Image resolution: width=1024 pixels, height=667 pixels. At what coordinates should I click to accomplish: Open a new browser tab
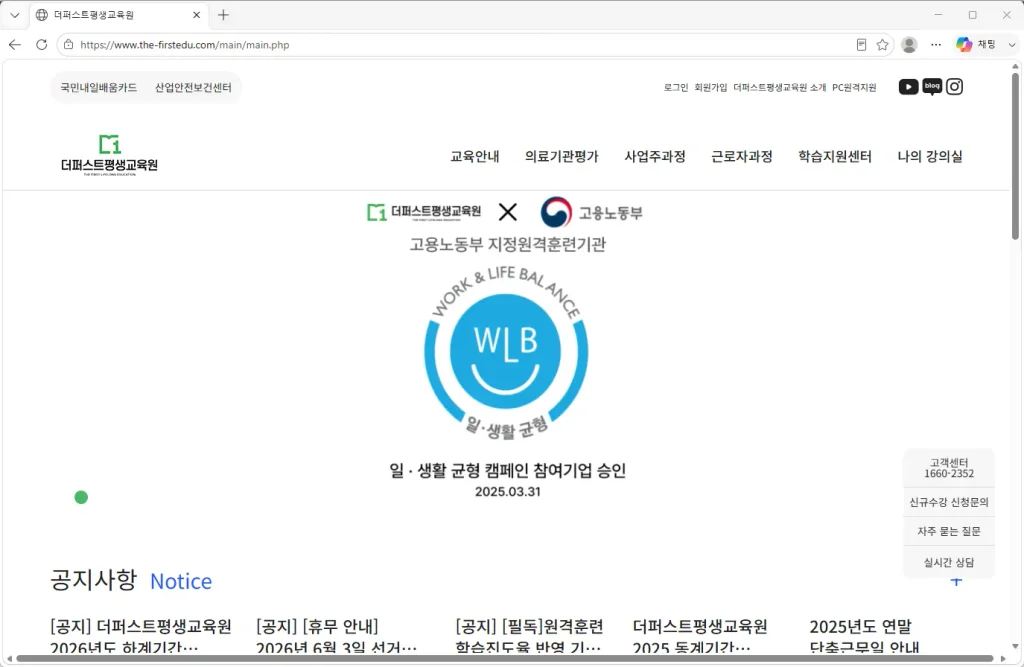[x=223, y=14]
